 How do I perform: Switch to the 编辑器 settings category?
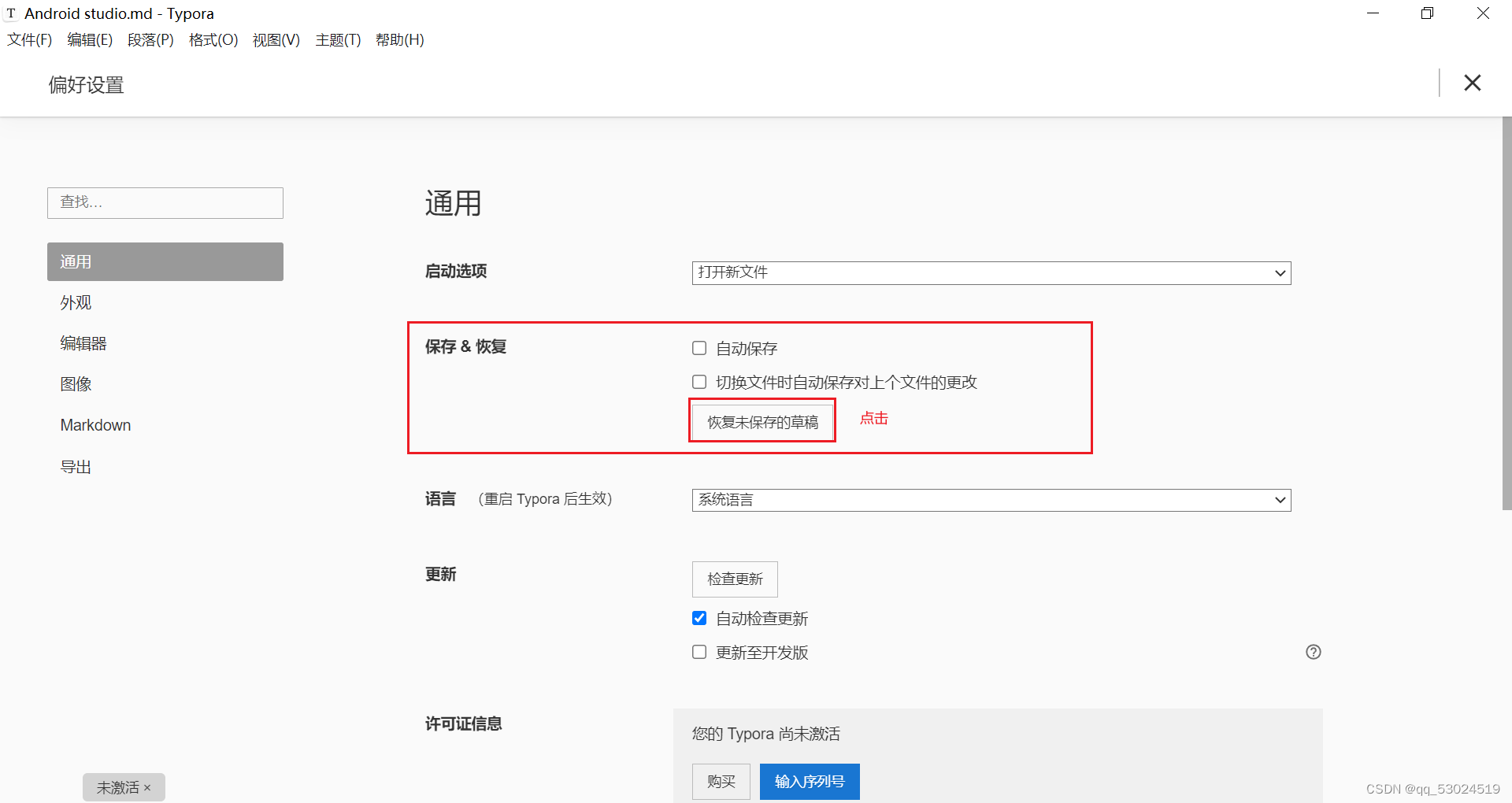(x=165, y=343)
